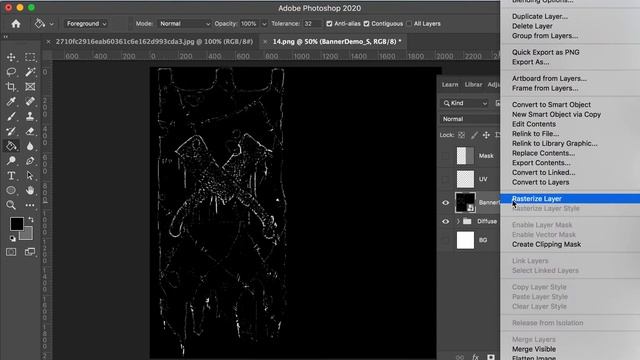This screenshot has width=640, height=360.
Task: Select the Eyedropper tool
Action: point(11,101)
